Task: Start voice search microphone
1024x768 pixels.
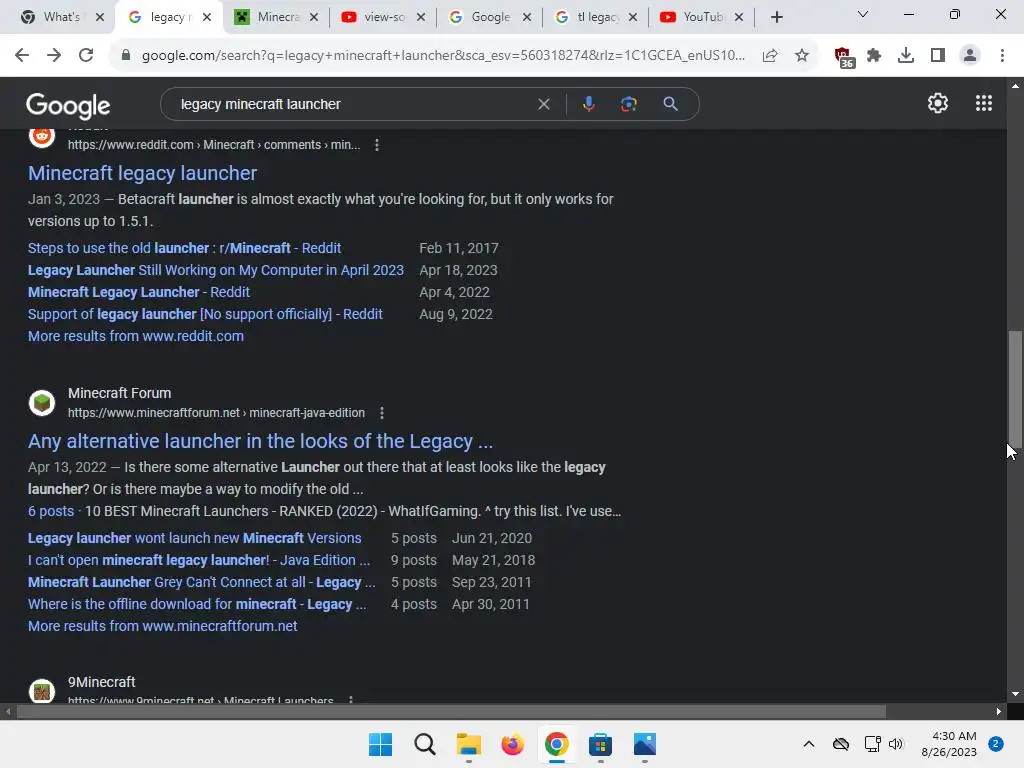Action: (x=588, y=104)
